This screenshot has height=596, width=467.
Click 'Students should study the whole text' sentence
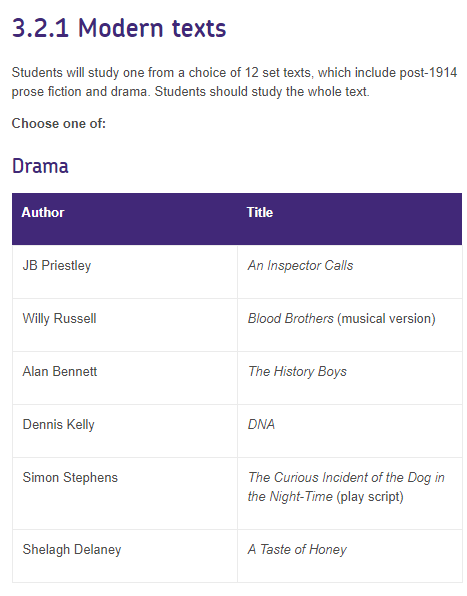(x=262, y=92)
